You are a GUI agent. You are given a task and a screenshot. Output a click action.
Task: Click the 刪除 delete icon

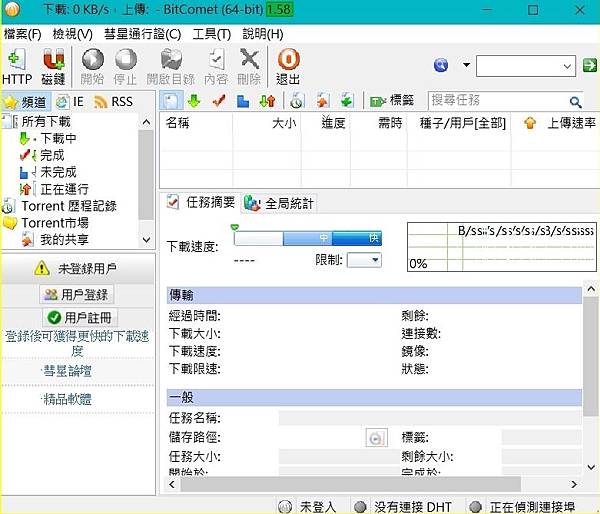[x=249, y=59]
